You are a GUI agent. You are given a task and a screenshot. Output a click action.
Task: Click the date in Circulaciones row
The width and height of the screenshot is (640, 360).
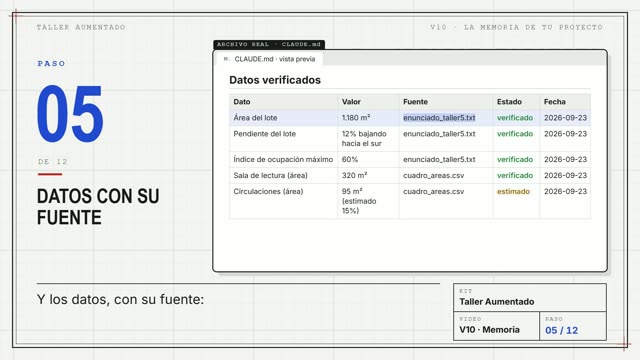(565, 191)
